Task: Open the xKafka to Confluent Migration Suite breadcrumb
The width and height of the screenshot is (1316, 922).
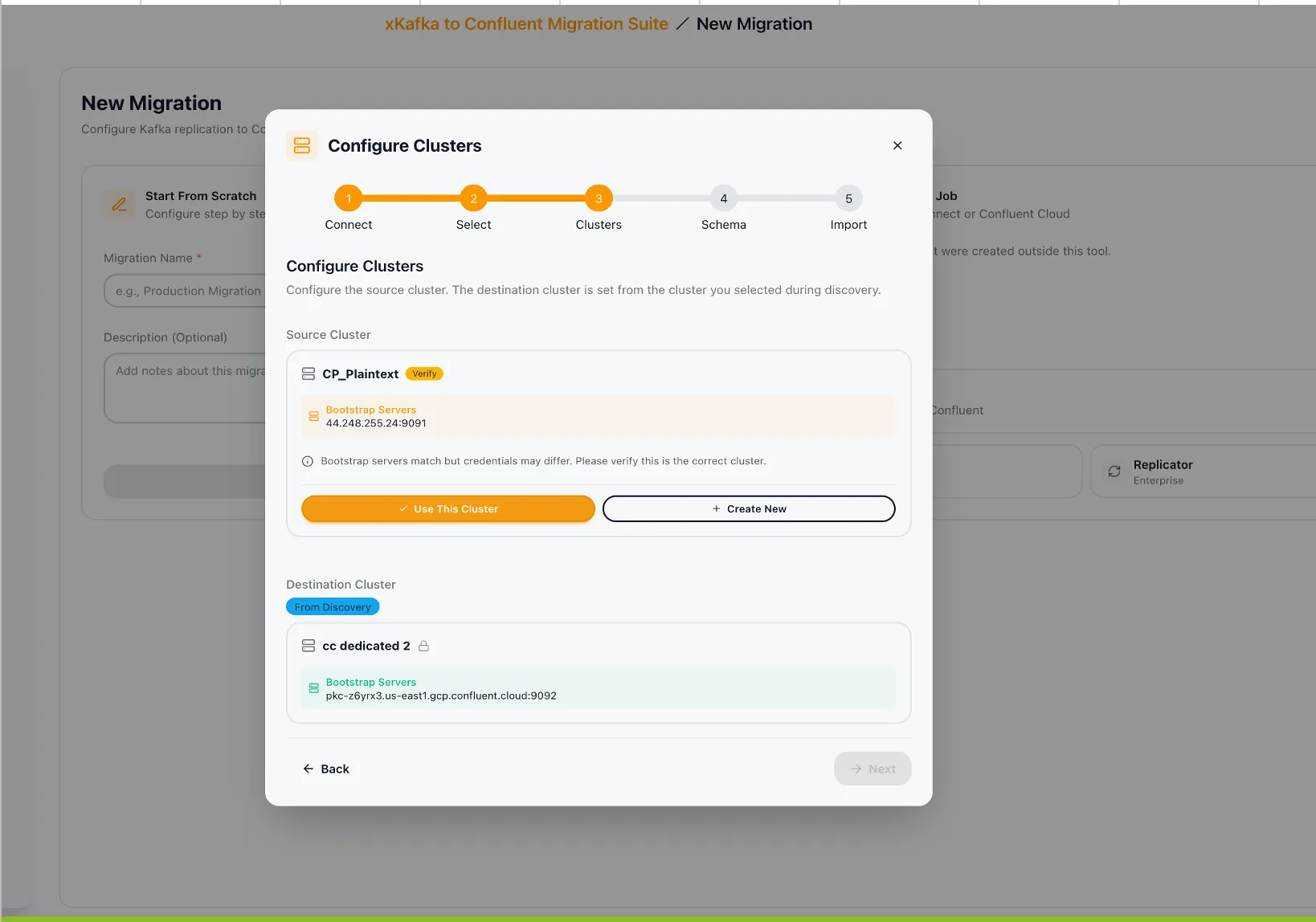Action: (x=526, y=23)
